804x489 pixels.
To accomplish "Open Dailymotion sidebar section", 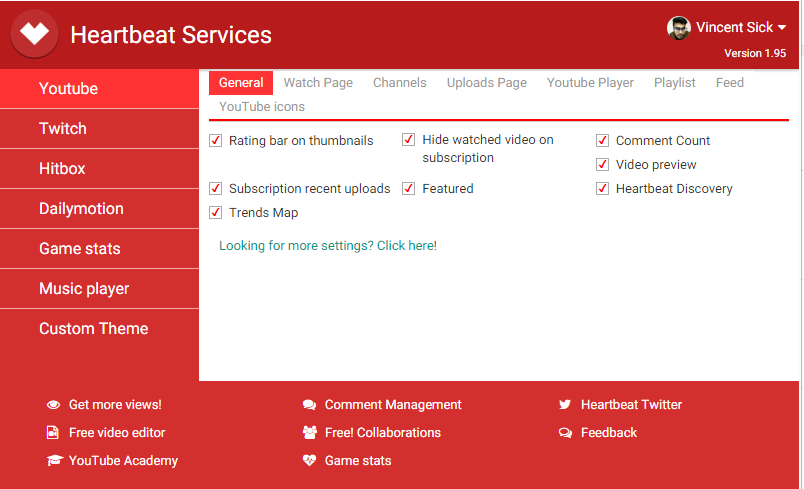I will pos(99,209).
